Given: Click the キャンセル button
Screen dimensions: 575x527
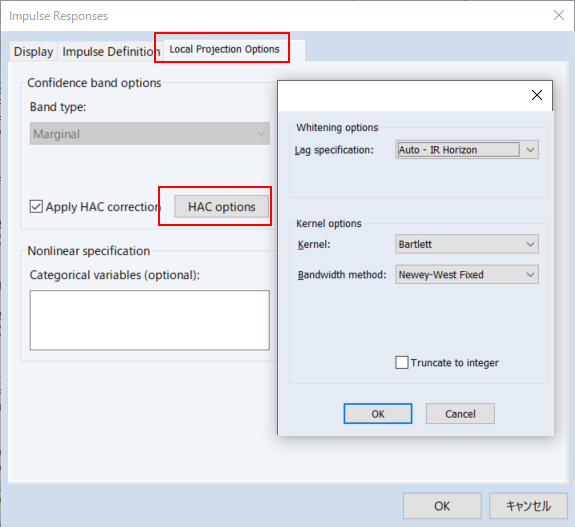Looking at the screenshot, I should click(528, 506).
